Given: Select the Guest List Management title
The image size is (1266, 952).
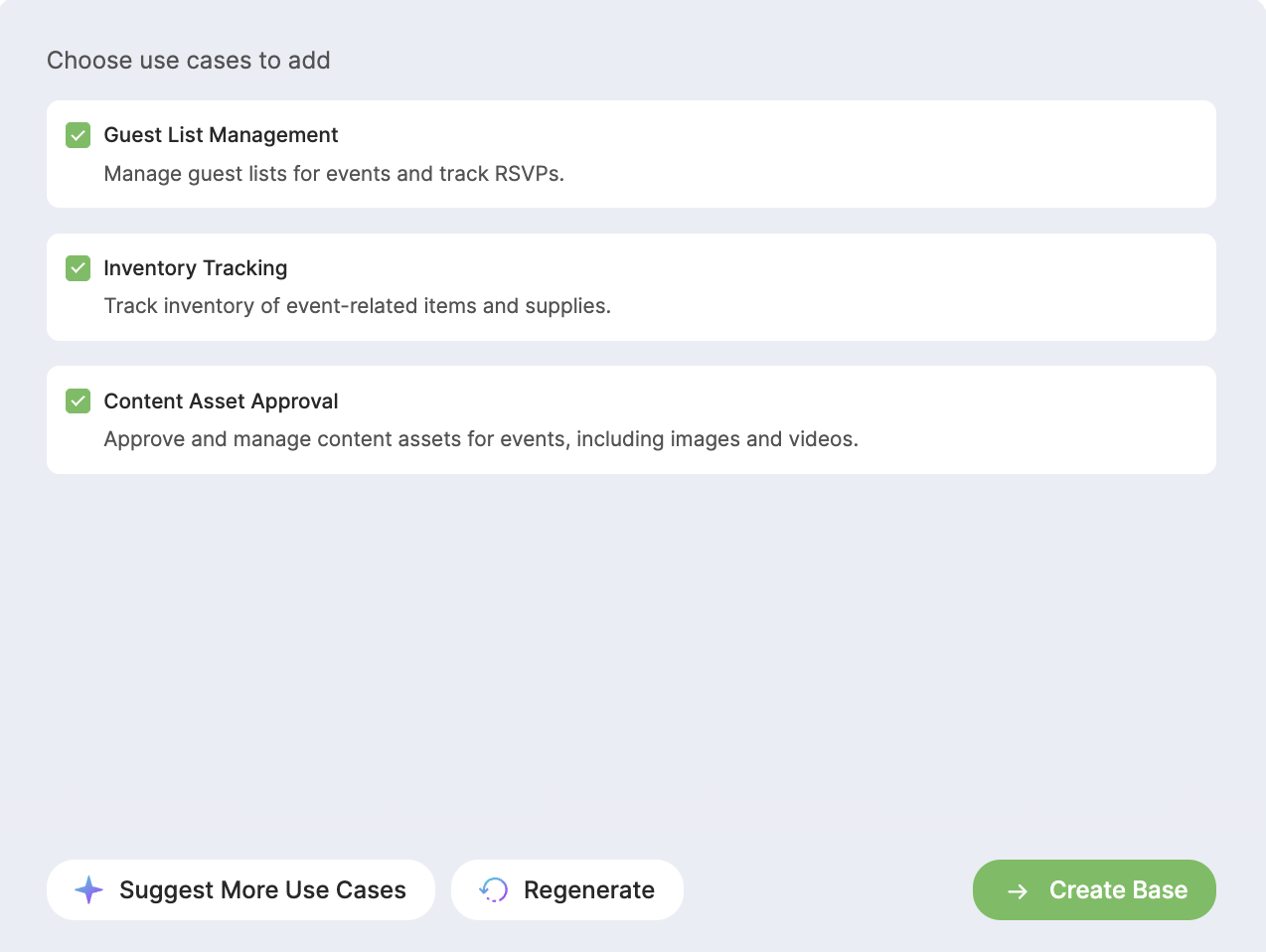Looking at the screenshot, I should click(221, 135).
